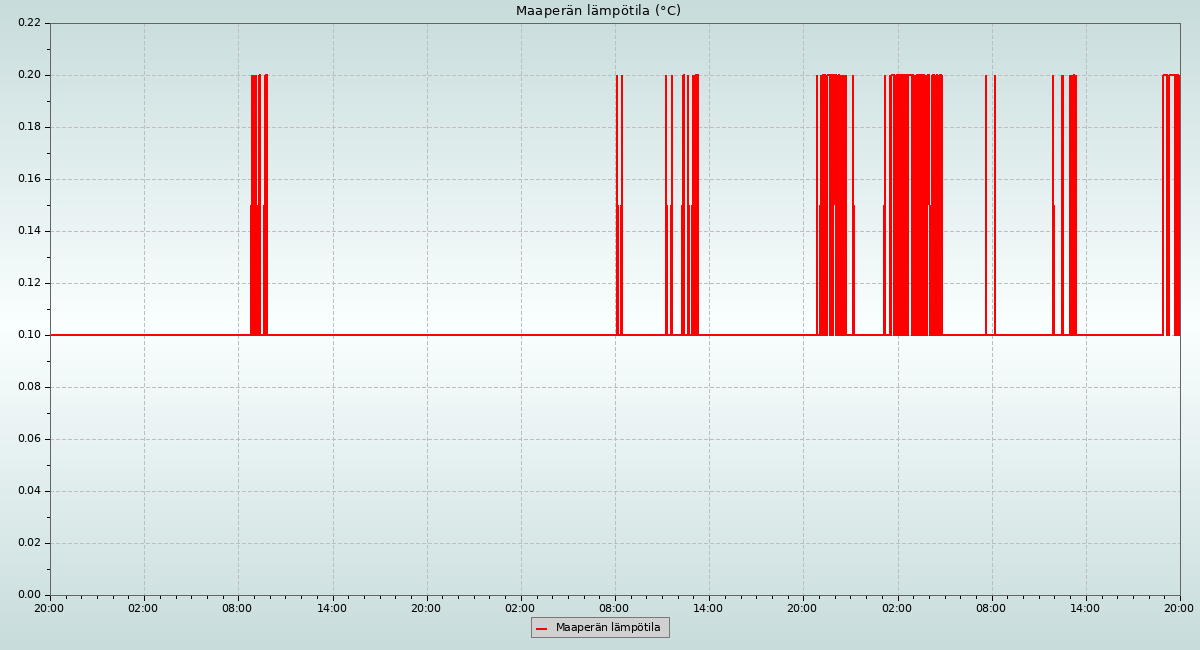Click the 0.12 y-axis label
The width and height of the screenshot is (1200, 650).
pyautogui.click(x=29, y=283)
